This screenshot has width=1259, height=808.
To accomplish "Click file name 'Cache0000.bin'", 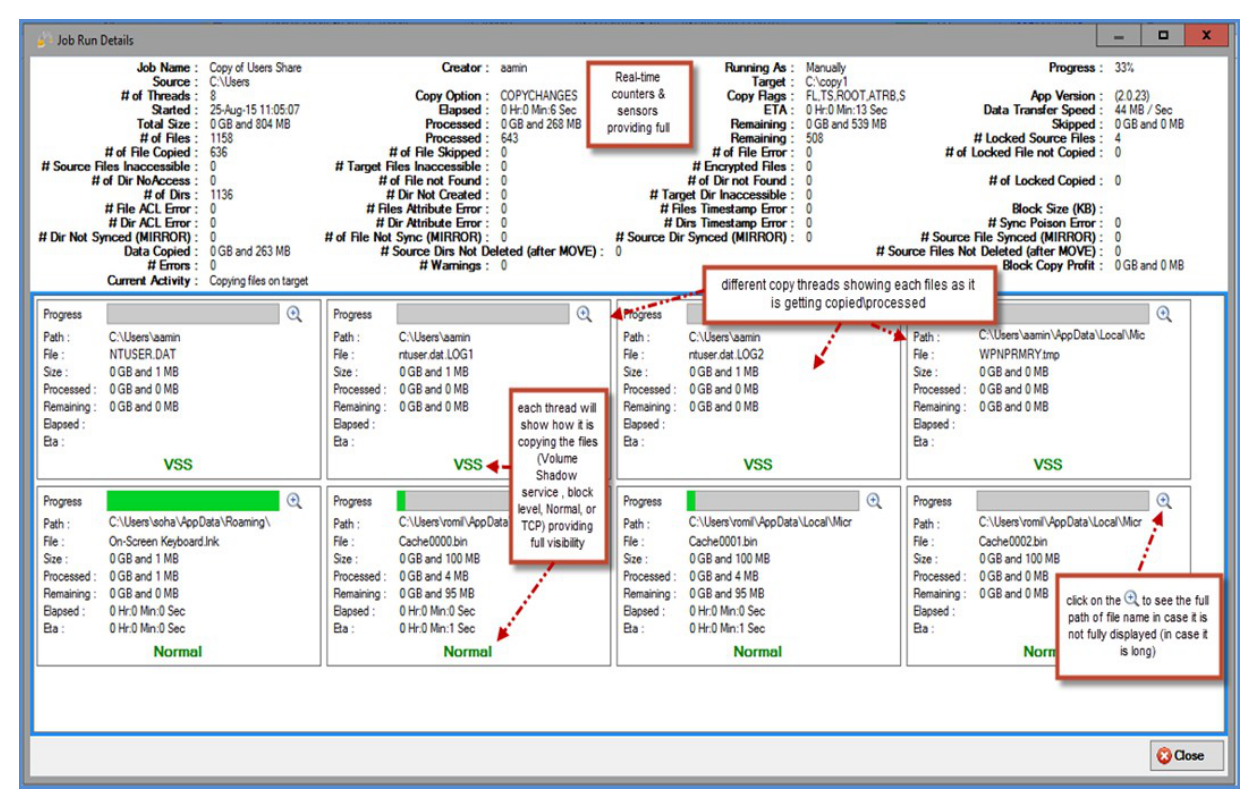I will click(433, 541).
